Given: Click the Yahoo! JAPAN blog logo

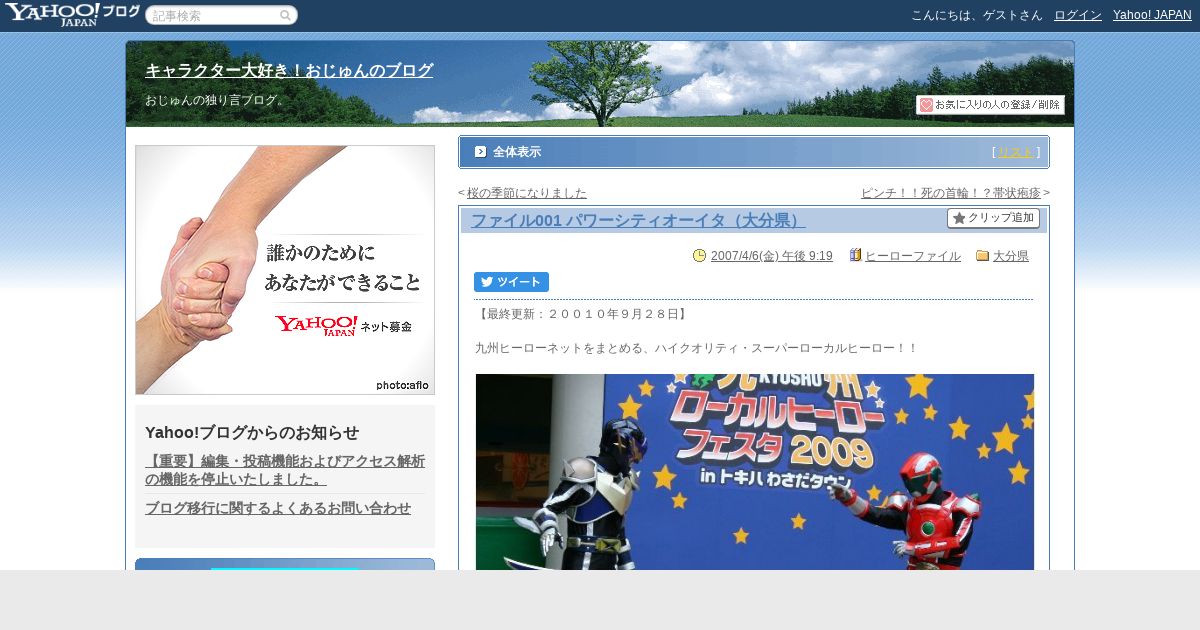Looking at the screenshot, I should (72, 14).
